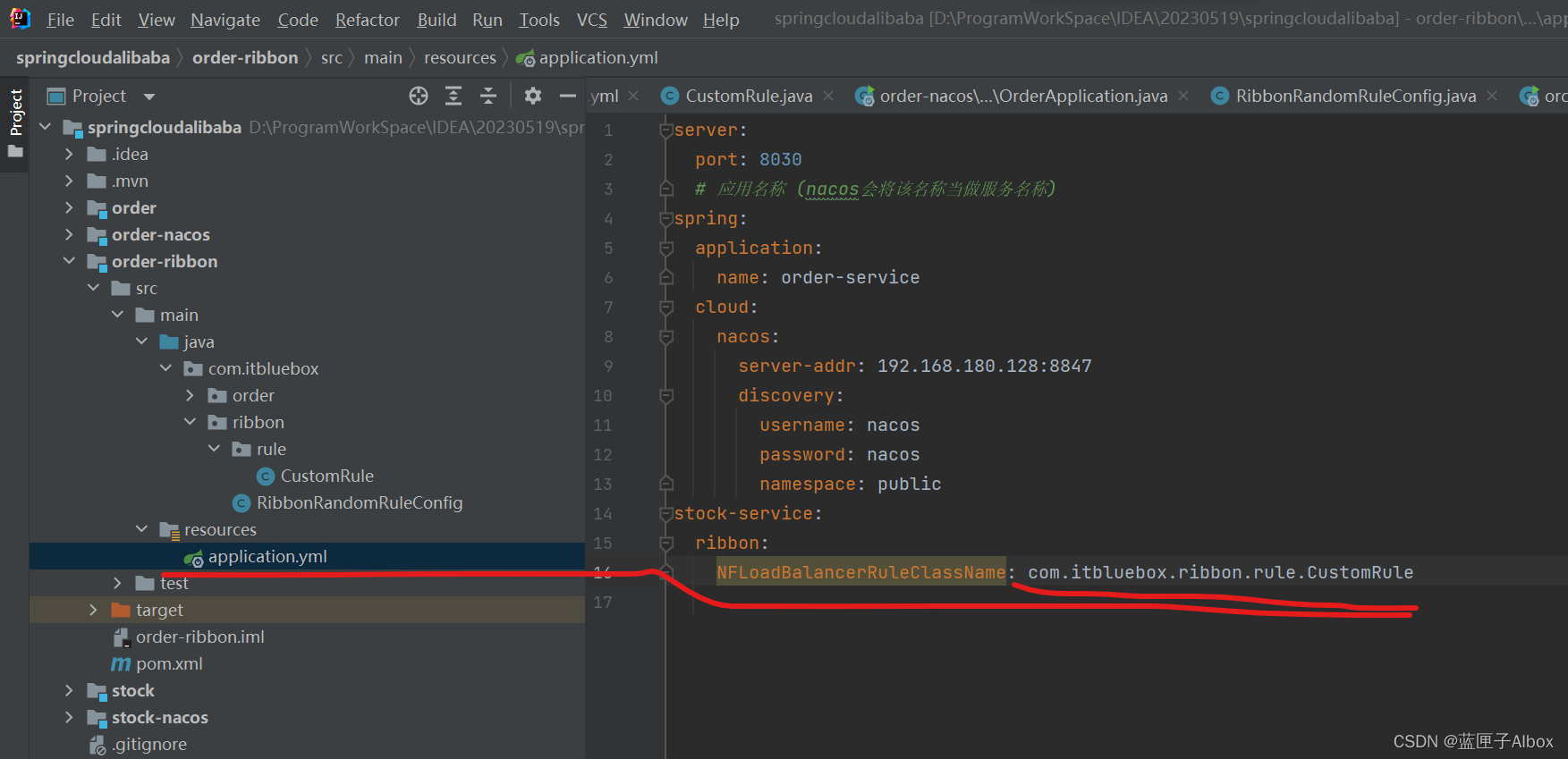Click springcloudalibaba breadcrumb
The image size is (1568, 759).
[x=93, y=58]
